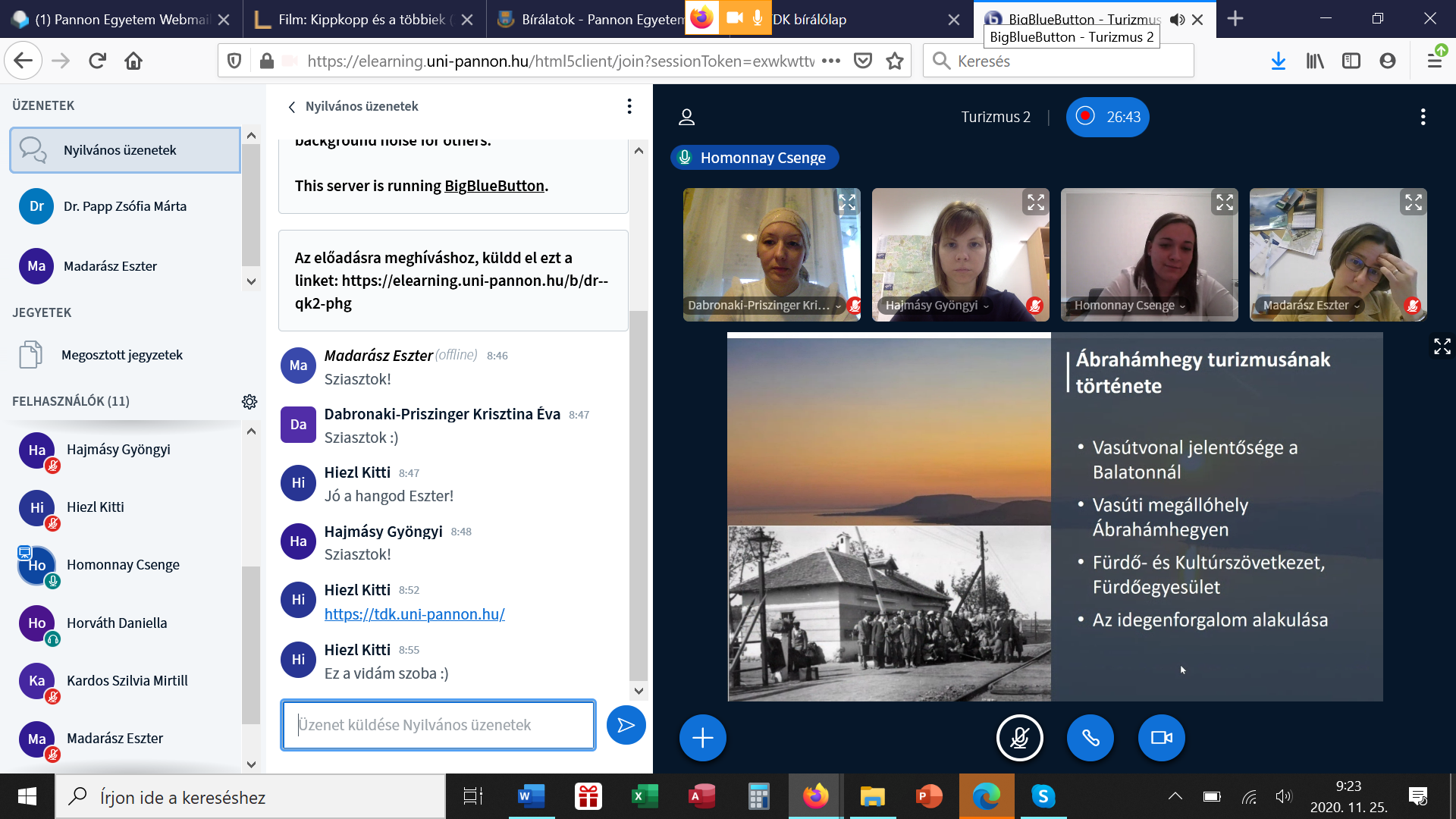The image size is (1456, 819).
Task: Click the chat message input field
Action: coord(438,725)
